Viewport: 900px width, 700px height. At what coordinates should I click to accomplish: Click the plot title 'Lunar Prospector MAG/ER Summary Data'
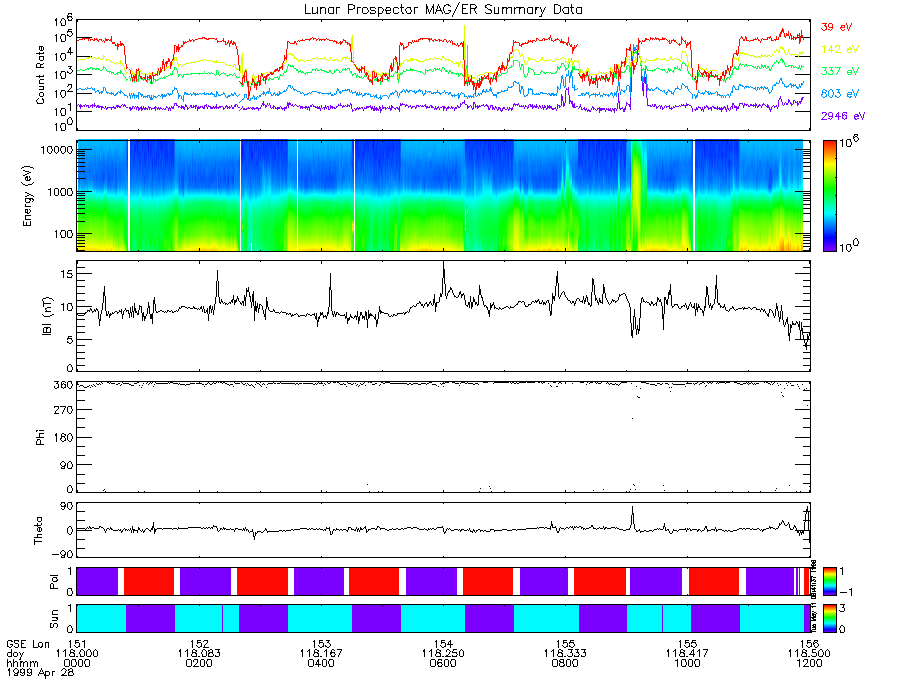click(443, 10)
